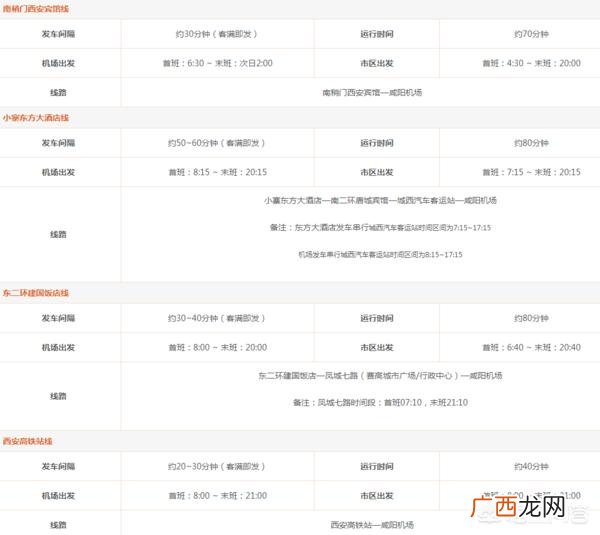The image size is (600, 535).
Task: Click note mentioning time range 8:15~17:15
Action: coord(380,254)
